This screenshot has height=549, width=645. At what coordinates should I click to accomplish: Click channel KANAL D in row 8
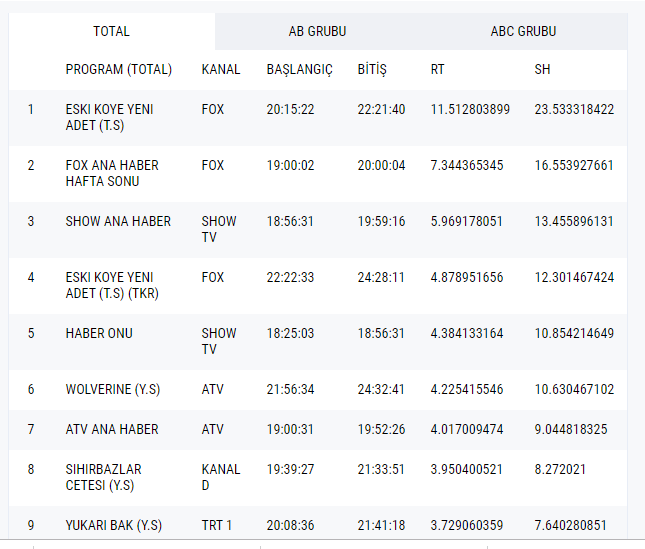pos(221,477)
